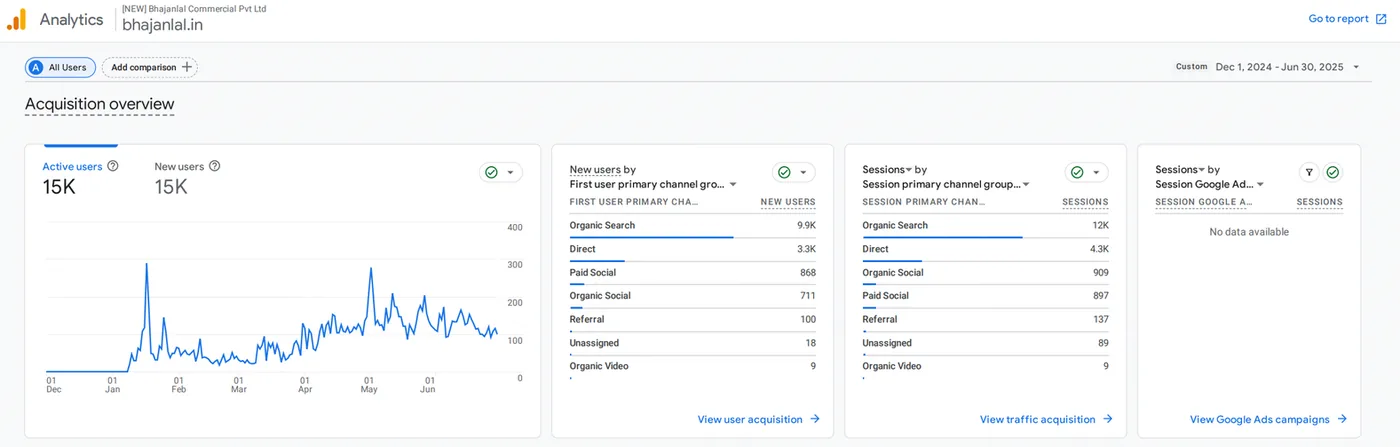Click the SESSIONS column header in the channel group table

coord(1085,202)
